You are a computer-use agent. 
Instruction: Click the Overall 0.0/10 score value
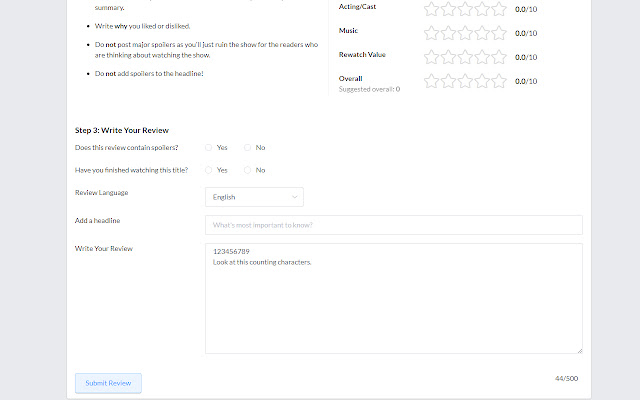(x=526, y=81)
